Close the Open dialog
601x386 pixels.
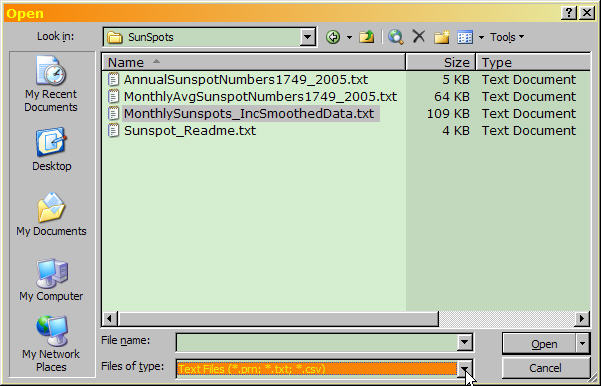pyautogui.click(x=587, y=13)
